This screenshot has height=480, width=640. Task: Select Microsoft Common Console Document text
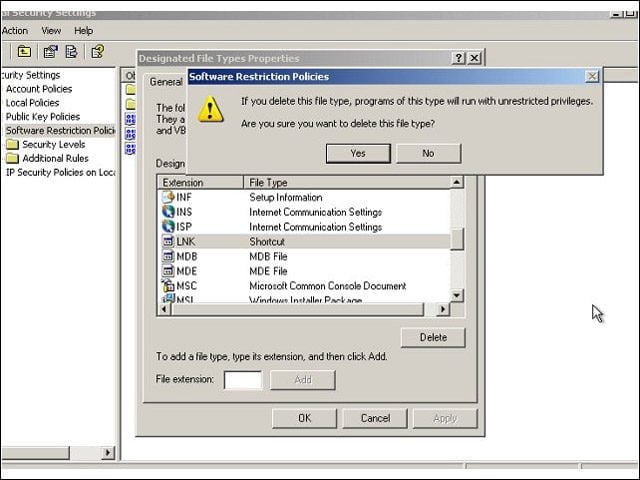pyautogui.click(x=327, y=286)
